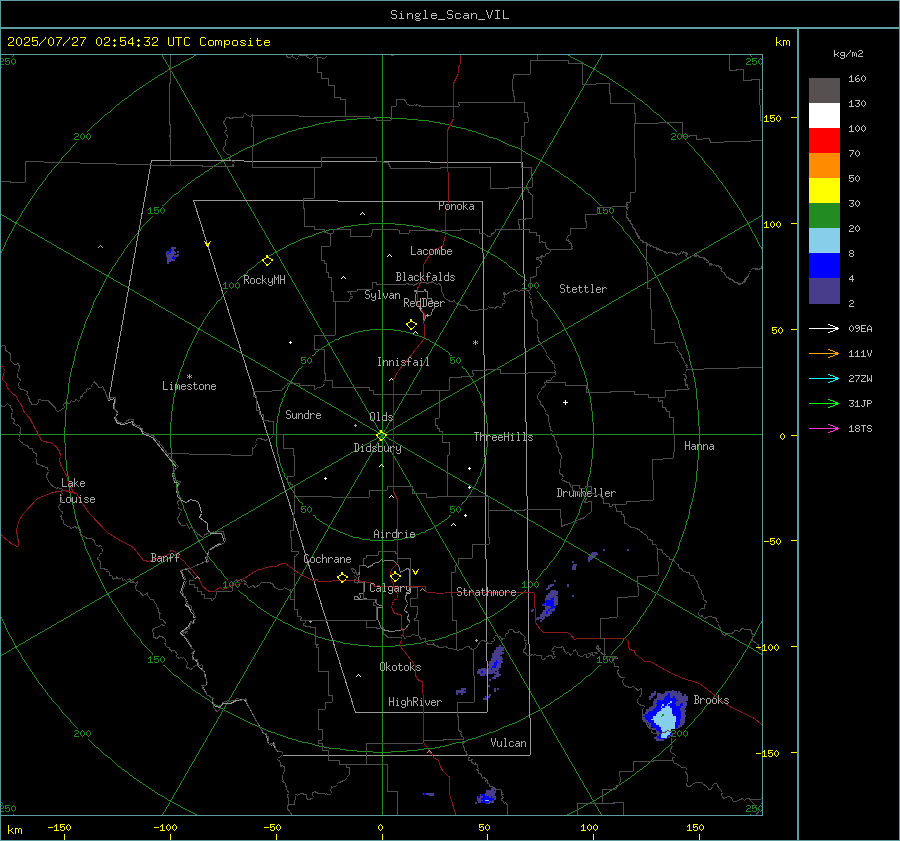Click the Blackfalds town label
This screenshot has width=900, height=841.
[425, 277]
